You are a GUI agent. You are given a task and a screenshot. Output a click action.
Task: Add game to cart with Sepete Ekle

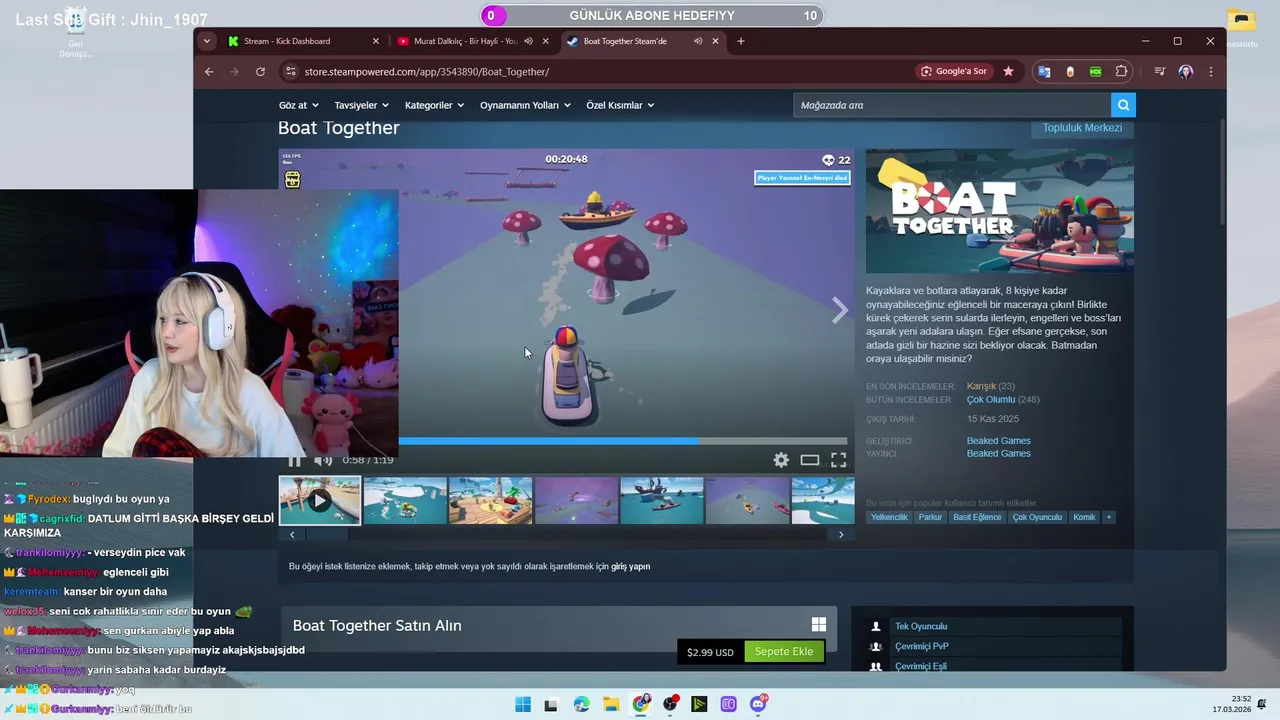point(784,652)
